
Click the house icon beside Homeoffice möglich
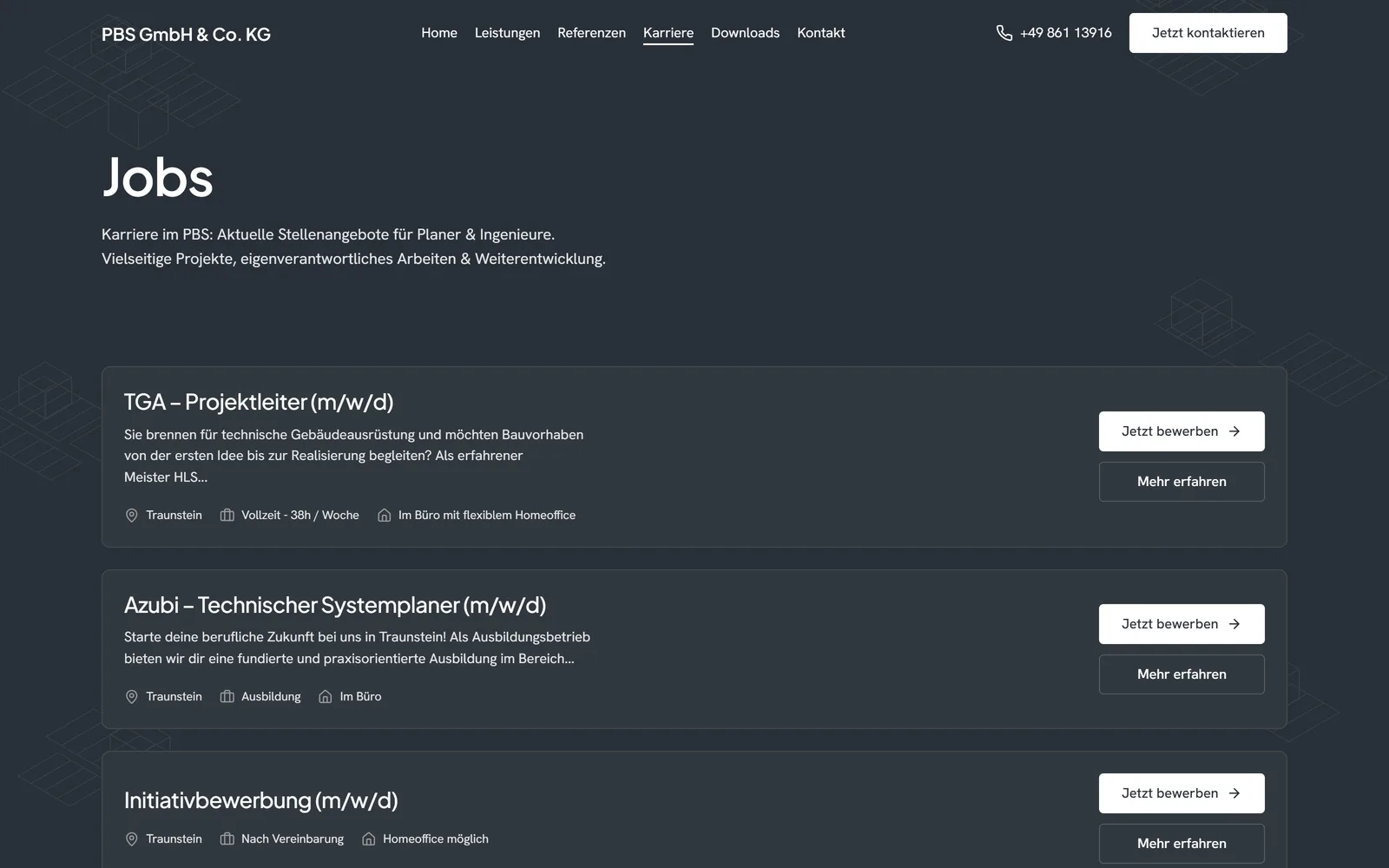[369, 839]
